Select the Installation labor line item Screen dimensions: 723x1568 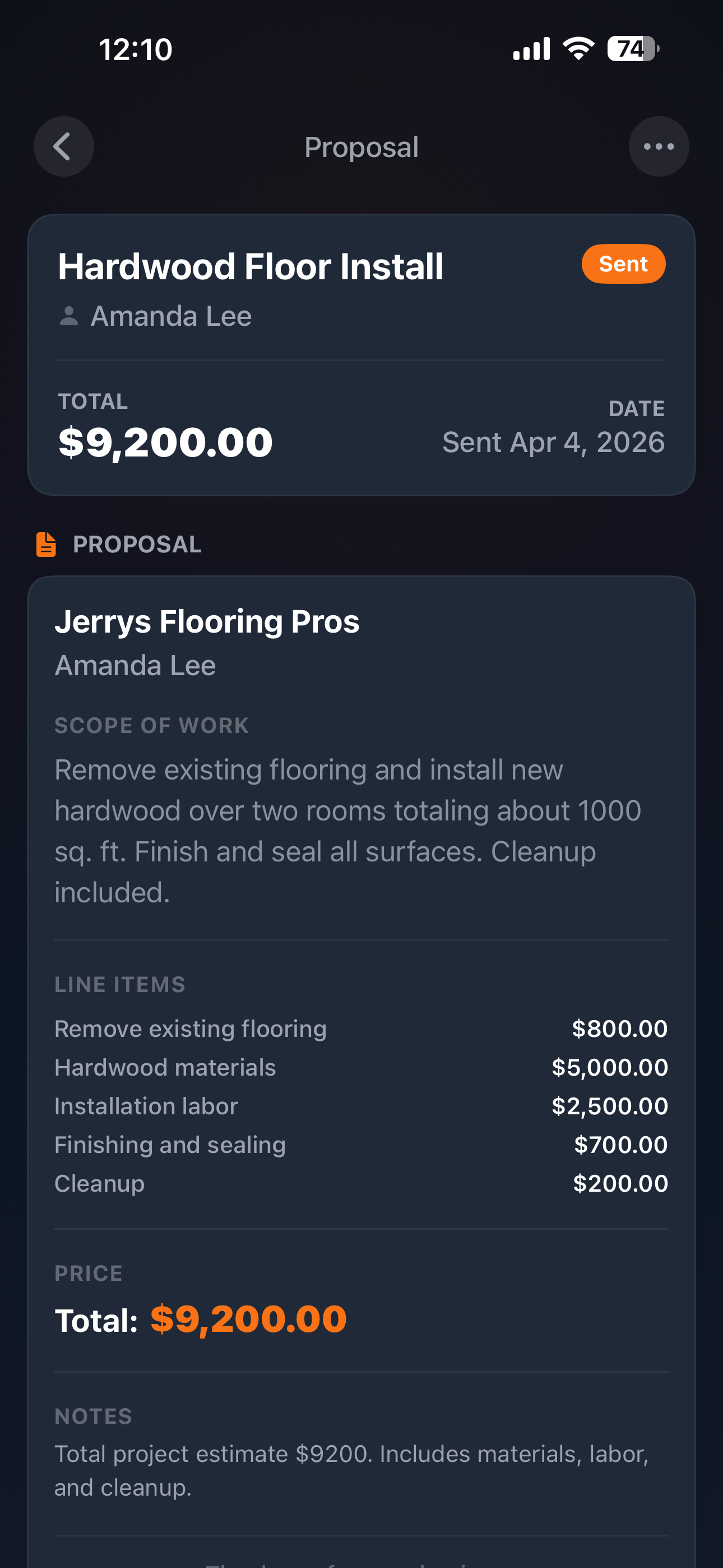pyautogui.click(x=146, y=1106)
